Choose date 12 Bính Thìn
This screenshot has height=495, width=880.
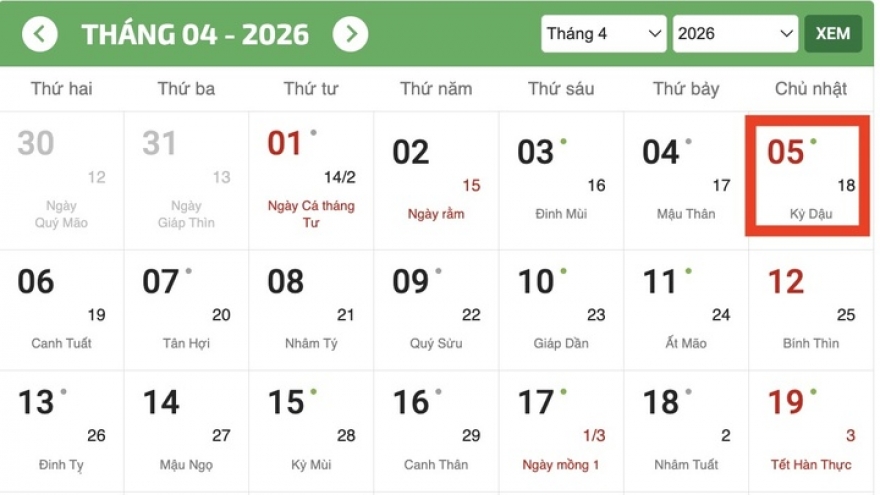(x=811, y=310)
